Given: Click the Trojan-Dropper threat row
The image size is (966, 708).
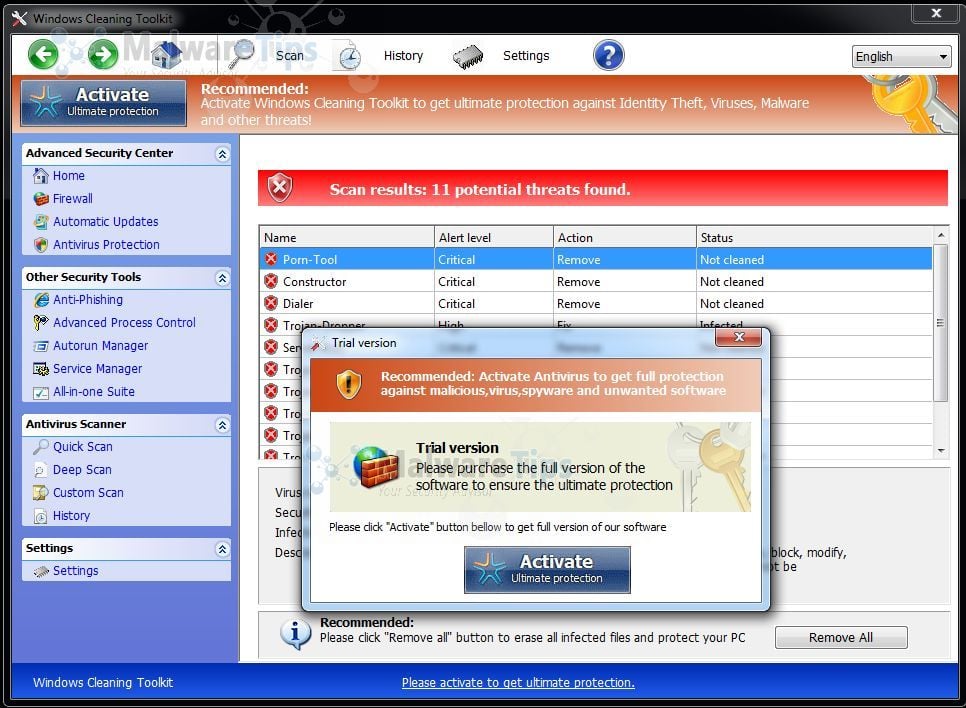Looking at the screenshot, I should point(596,323).
